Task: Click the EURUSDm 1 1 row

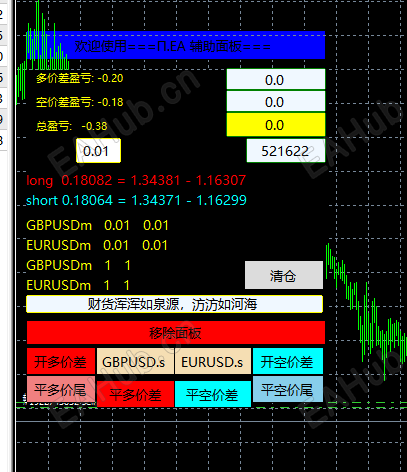Action: [x=78, y=286]
